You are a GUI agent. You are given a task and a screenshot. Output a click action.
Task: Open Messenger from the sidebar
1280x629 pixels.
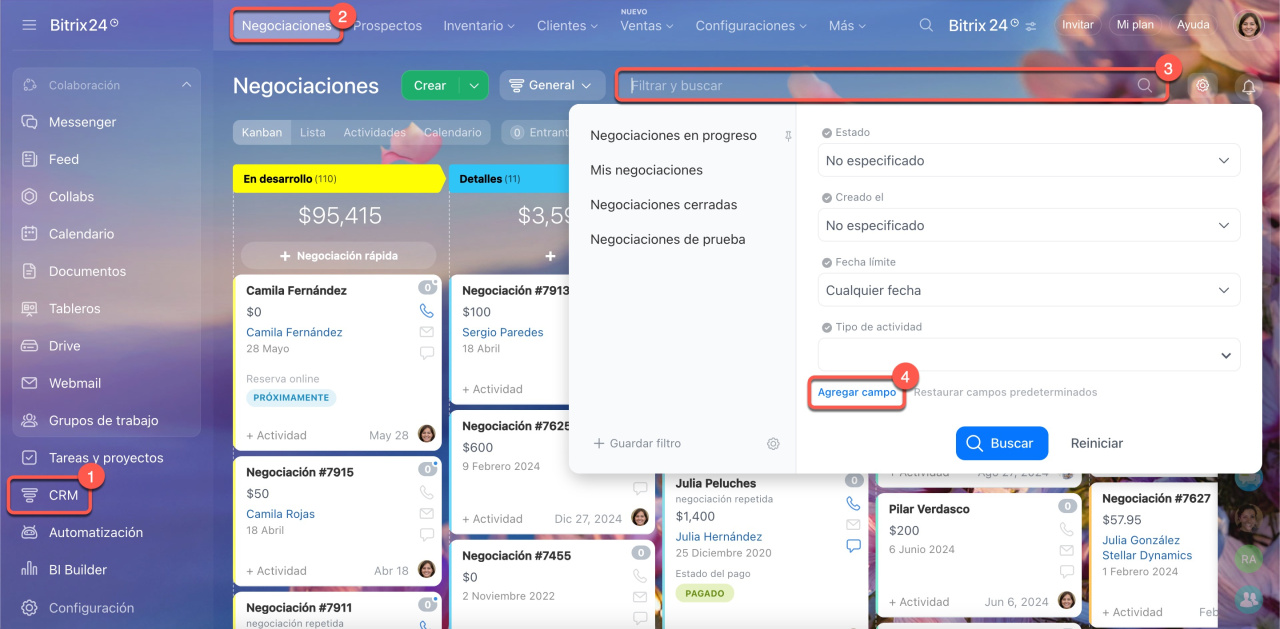click(x=82, y=122)
